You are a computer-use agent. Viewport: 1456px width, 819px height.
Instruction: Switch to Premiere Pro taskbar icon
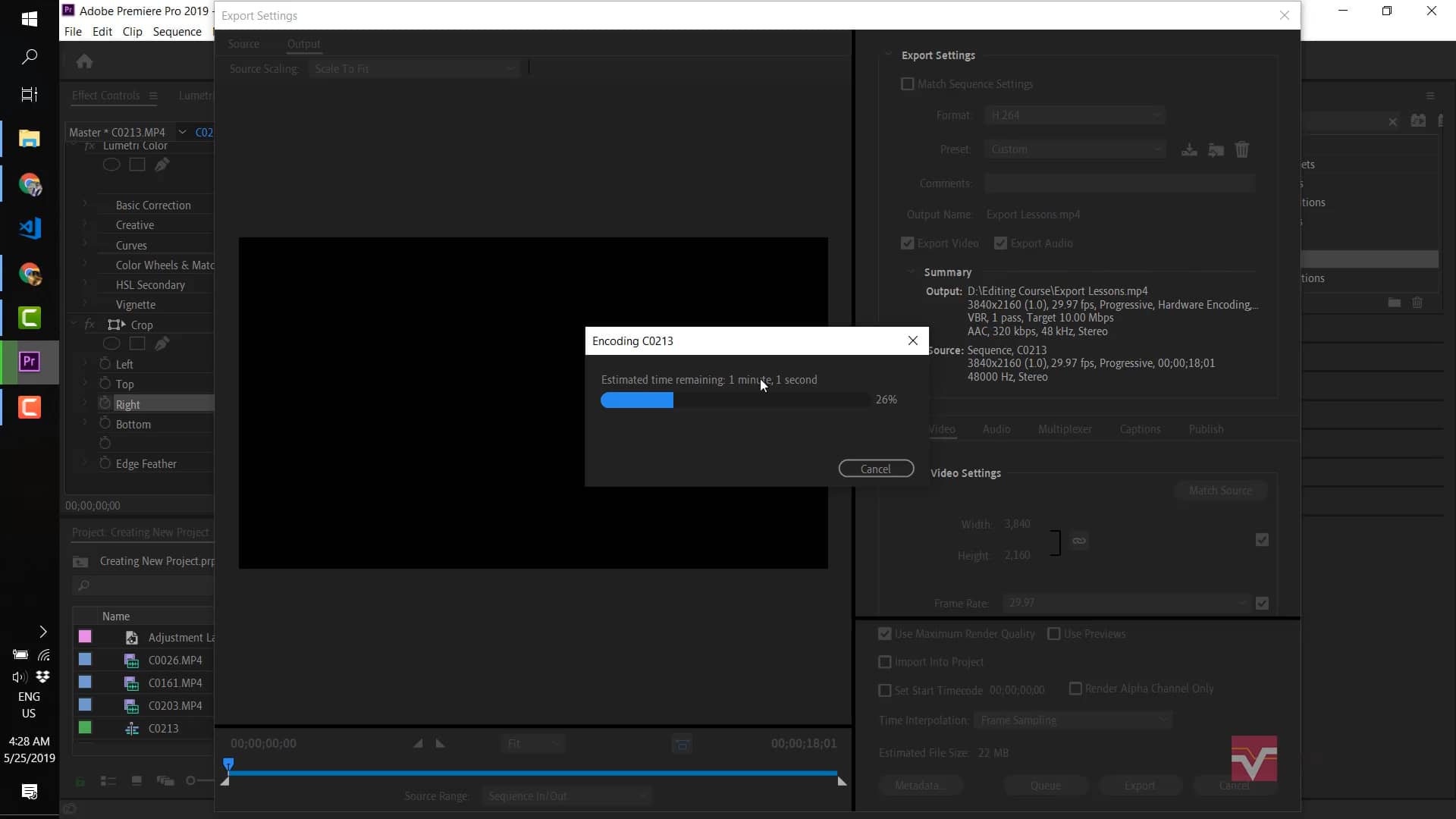pyautogui.click(x=30, y=362)
